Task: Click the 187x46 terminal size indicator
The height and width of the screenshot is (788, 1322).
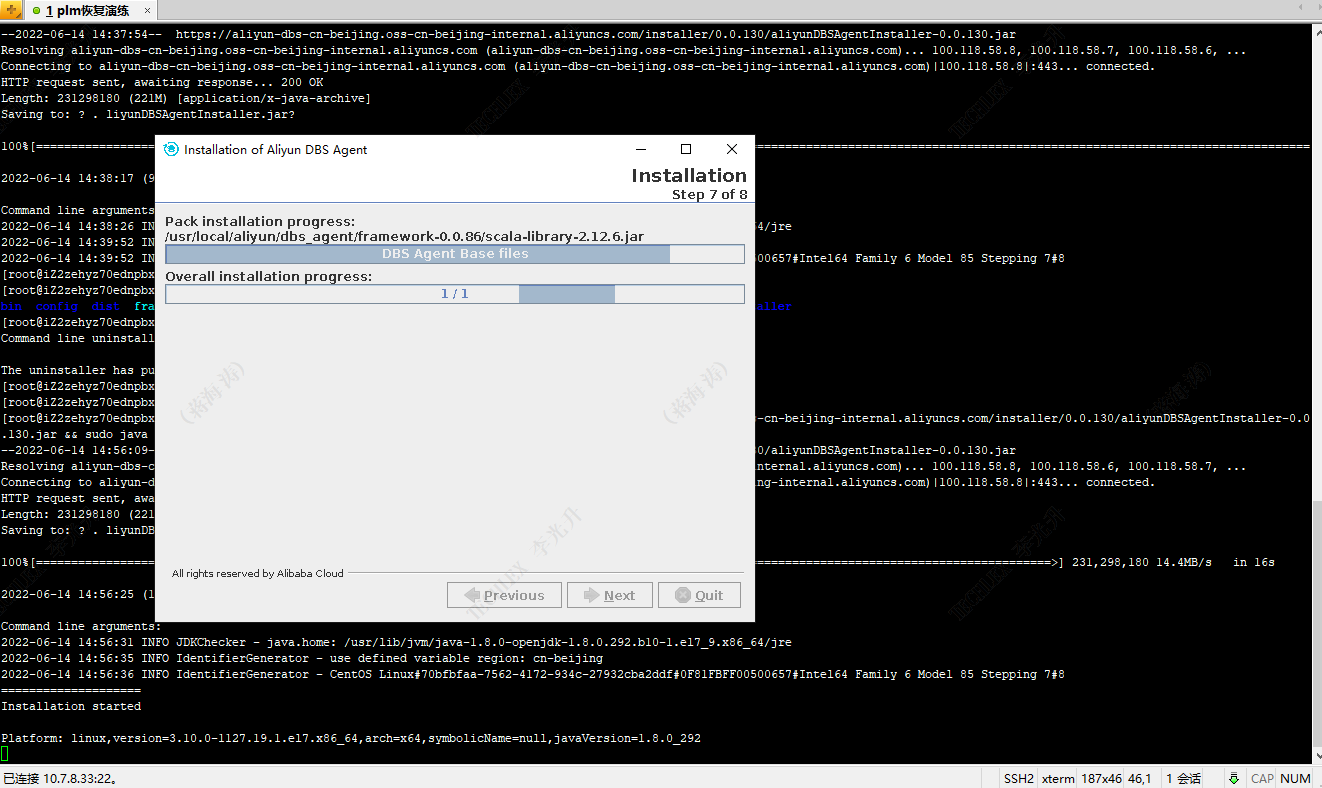Action: click(1101, 778)
